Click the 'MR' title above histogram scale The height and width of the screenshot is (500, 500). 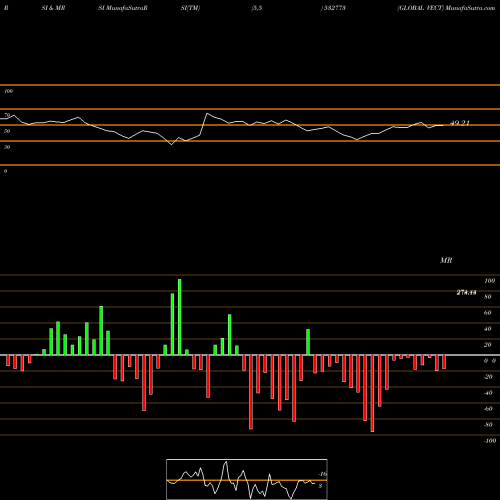point(446,260)
